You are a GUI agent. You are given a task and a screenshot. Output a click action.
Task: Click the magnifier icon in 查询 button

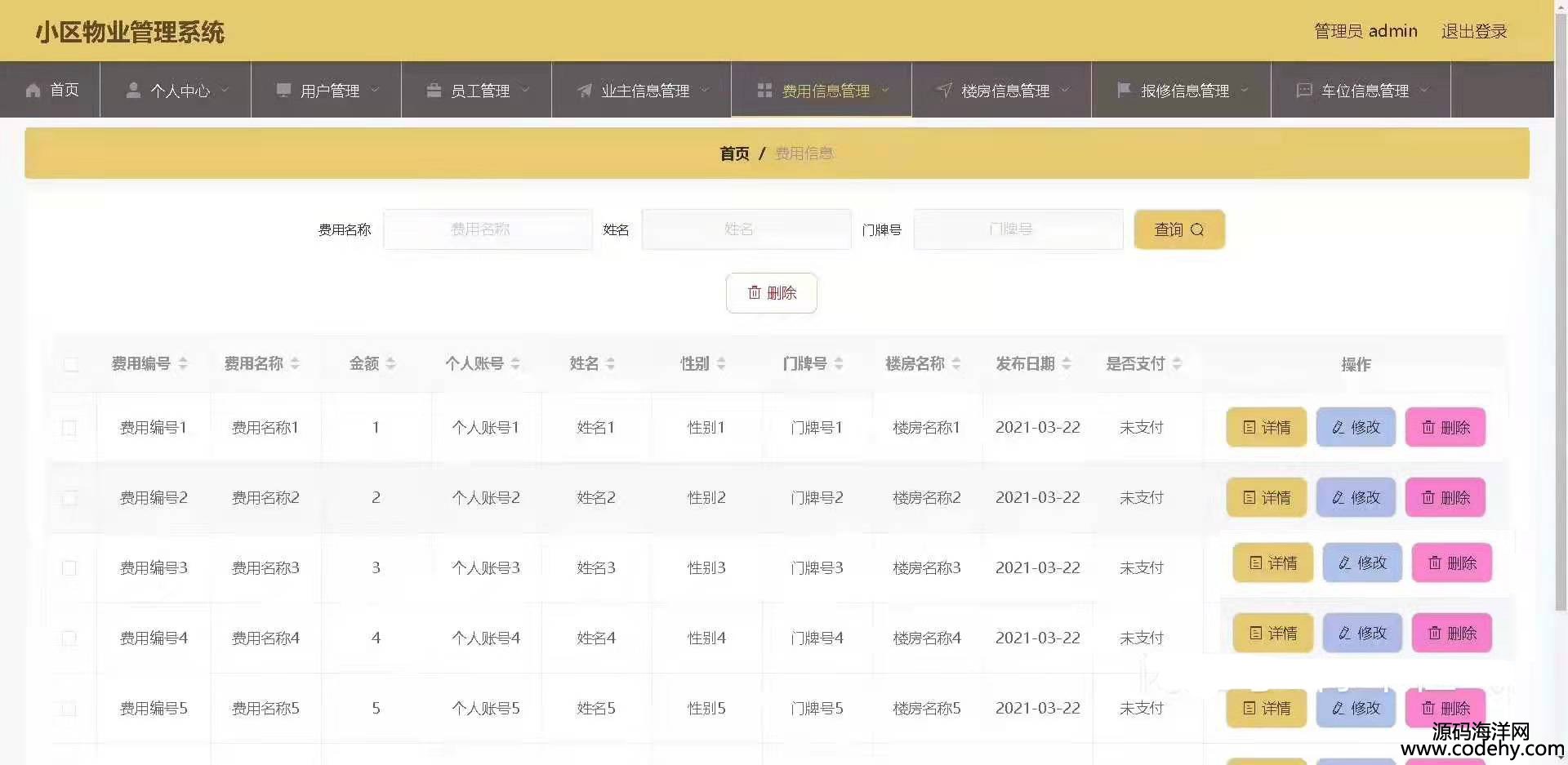pyautogui.click(x=1197, y=230)
